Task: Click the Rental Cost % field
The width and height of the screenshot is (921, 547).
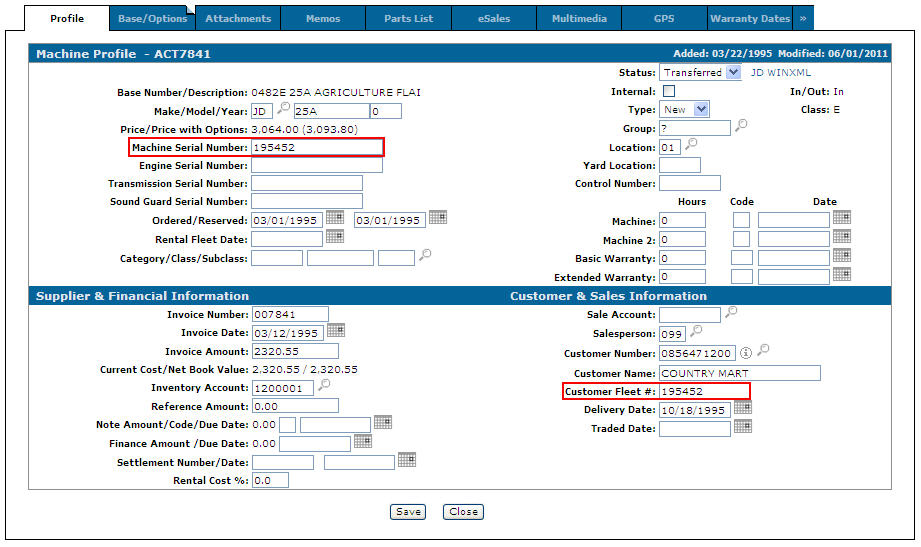Action: pos(270,480)
